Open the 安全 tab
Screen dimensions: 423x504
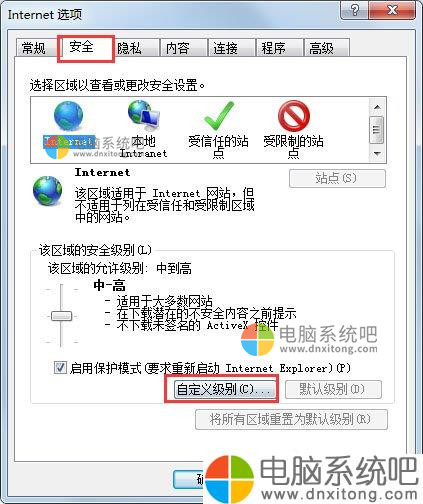coord(82,47)
